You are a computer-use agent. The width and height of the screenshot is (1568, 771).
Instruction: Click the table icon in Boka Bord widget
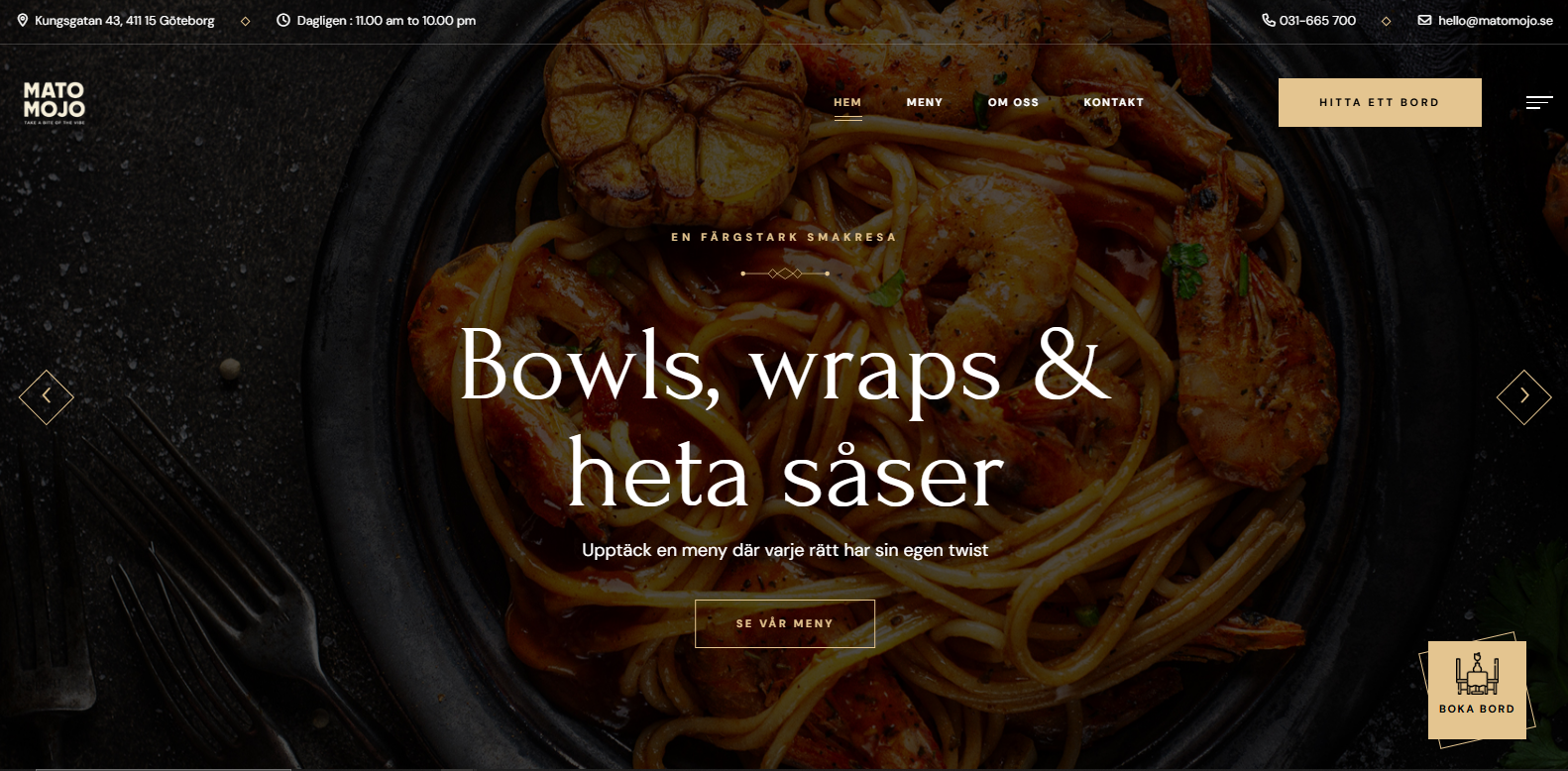(1477, 676)
